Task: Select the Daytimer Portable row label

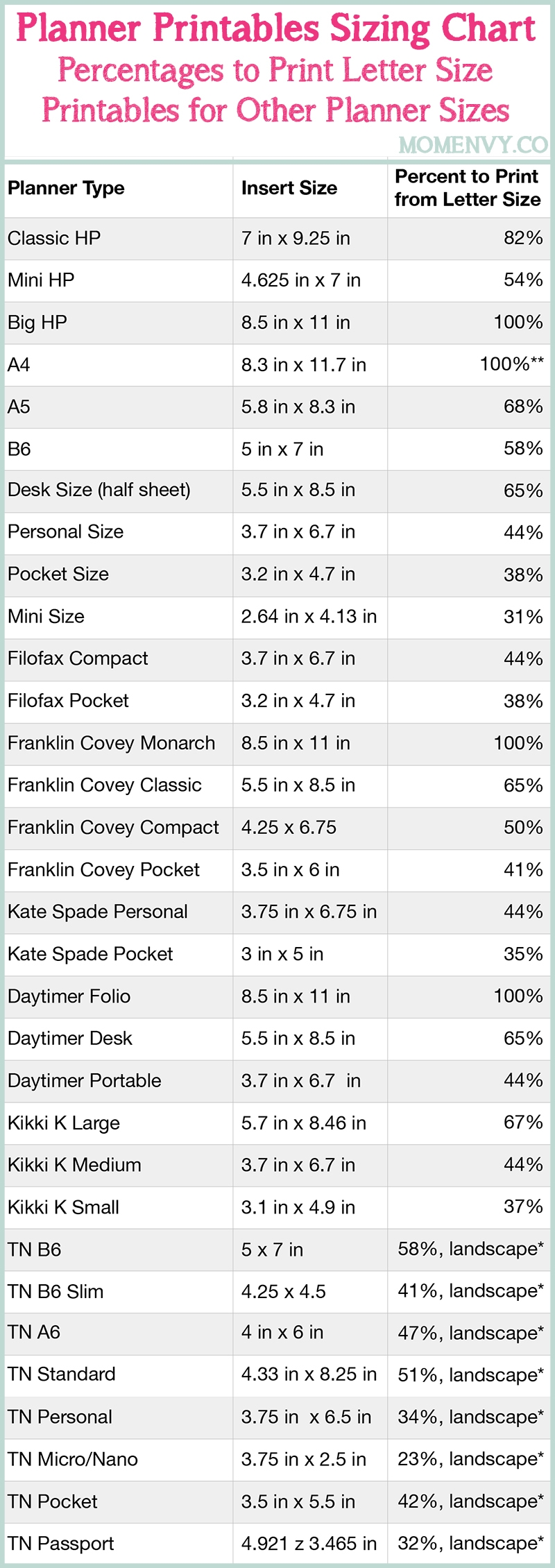Action: click(x=85, y=1080)
